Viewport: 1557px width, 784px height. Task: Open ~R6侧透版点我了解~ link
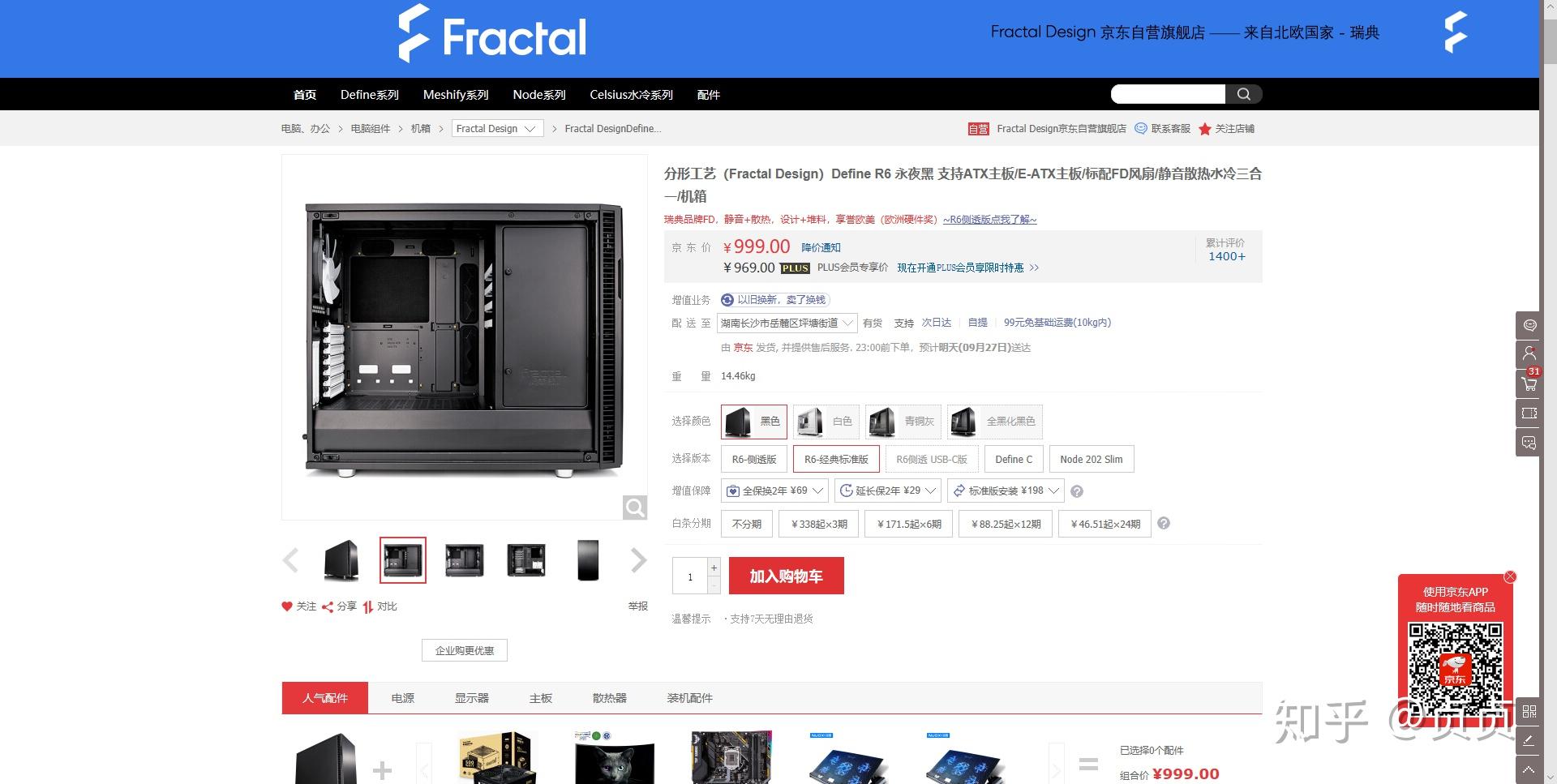click(989, 220)
